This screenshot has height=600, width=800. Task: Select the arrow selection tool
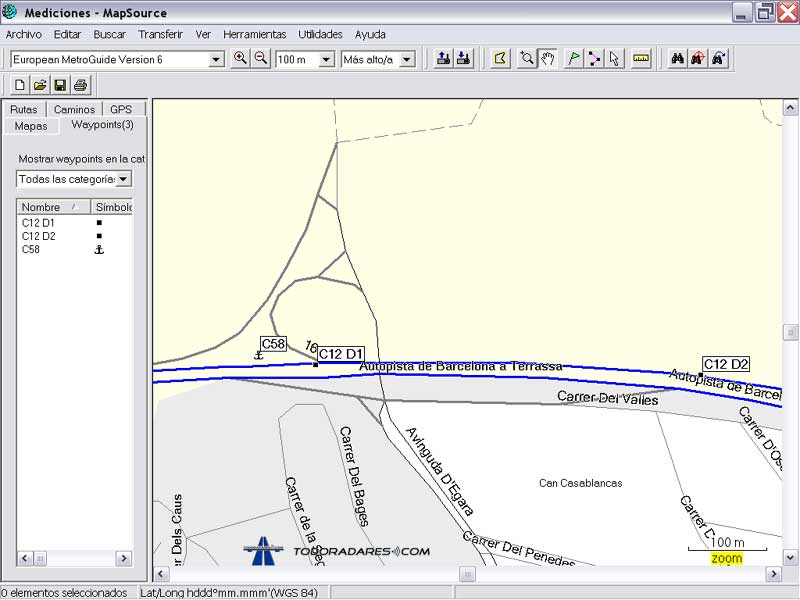[614, 59]
